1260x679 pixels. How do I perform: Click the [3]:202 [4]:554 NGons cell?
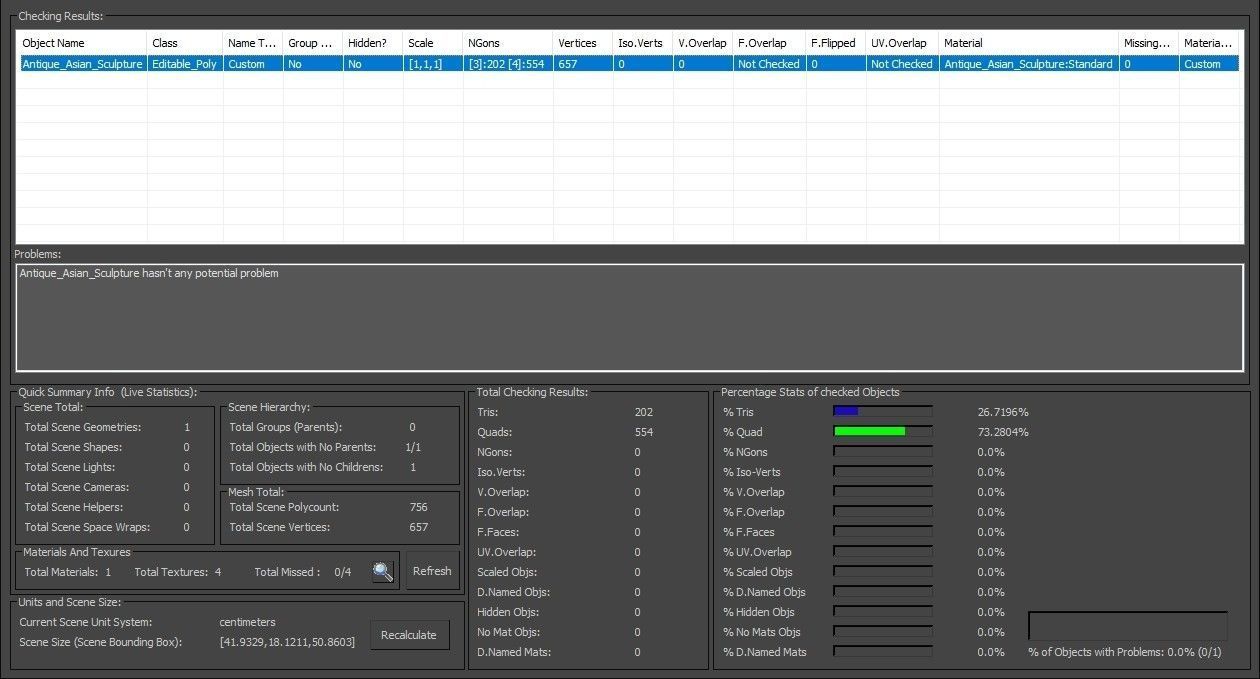click(x=508, y=64)
